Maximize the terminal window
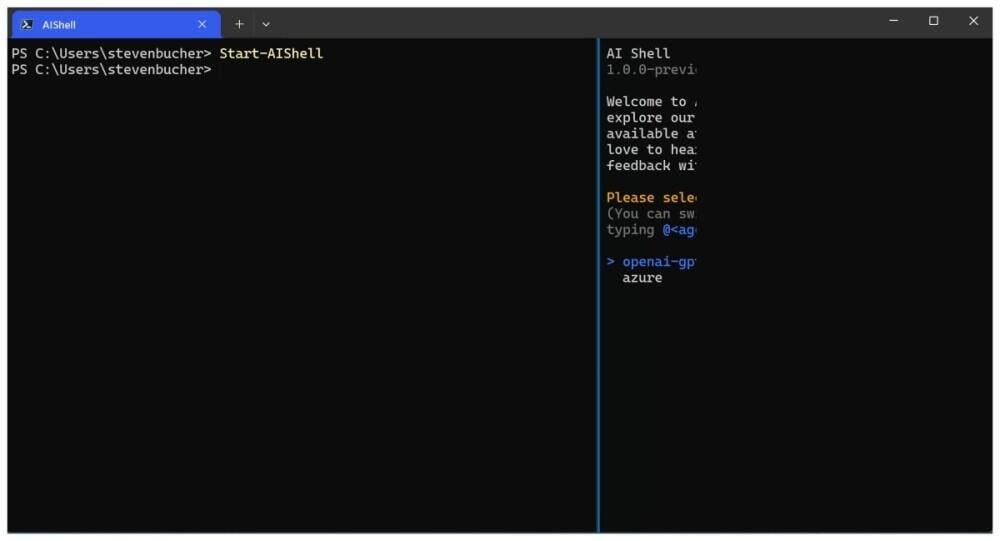The width and height of the screenshot is (1000, 541). [x=933, y=21]
